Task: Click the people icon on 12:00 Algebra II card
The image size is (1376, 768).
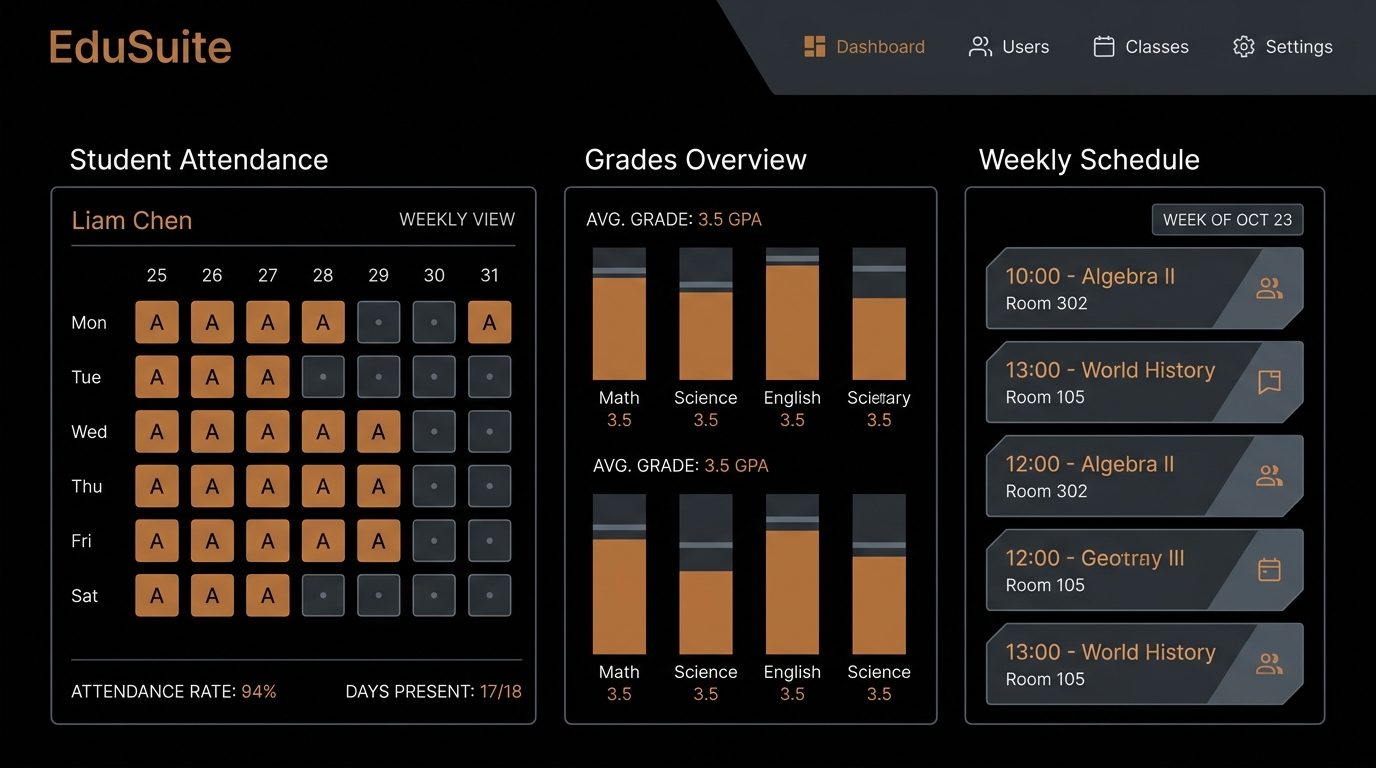Action: click(1269, 476)
